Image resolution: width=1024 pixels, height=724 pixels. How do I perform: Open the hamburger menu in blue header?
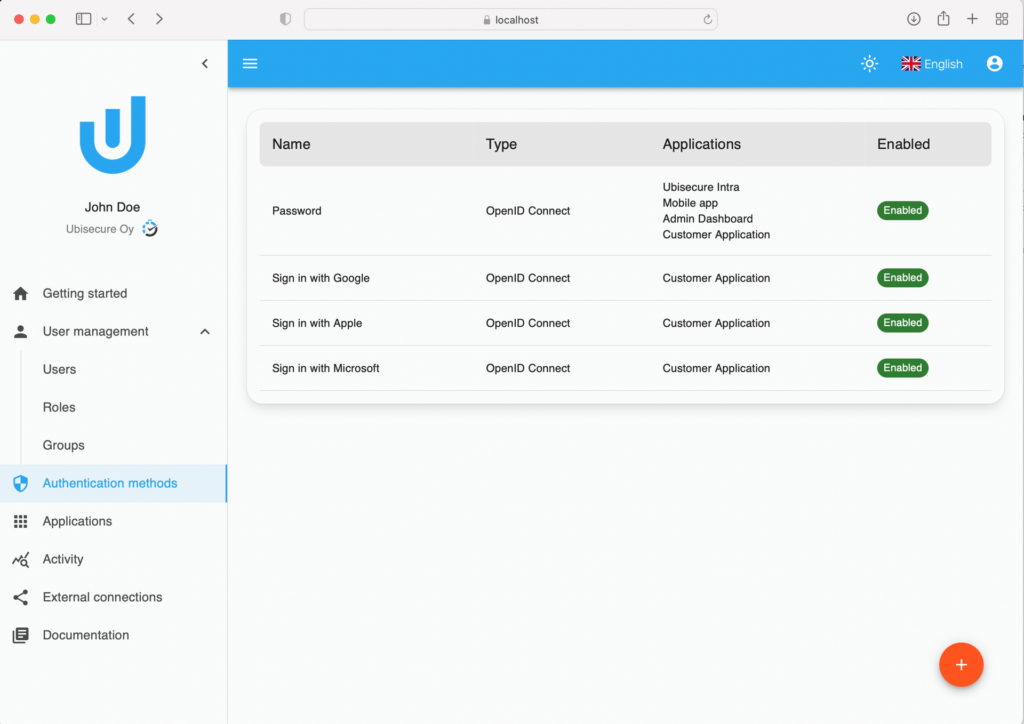point(250,63)
